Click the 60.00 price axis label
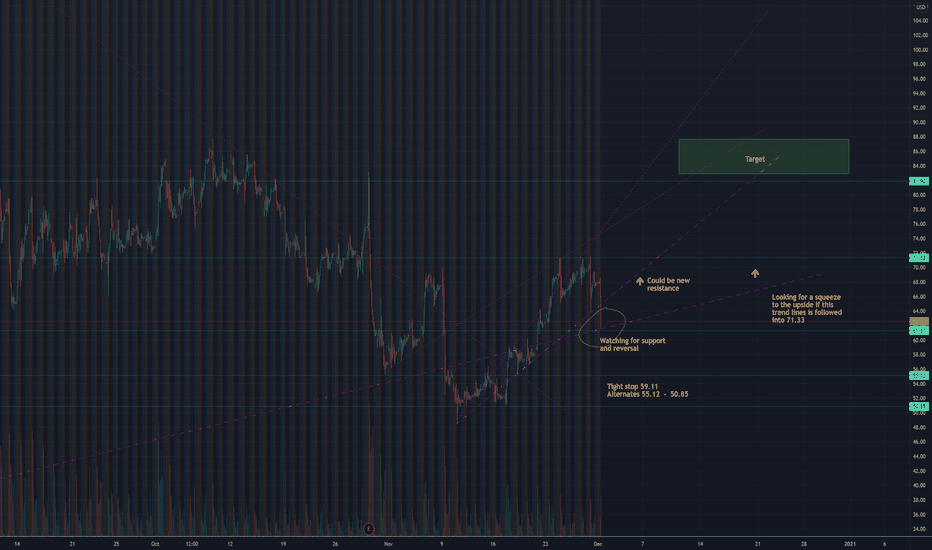Screen dimensions: 932x550 920,340
